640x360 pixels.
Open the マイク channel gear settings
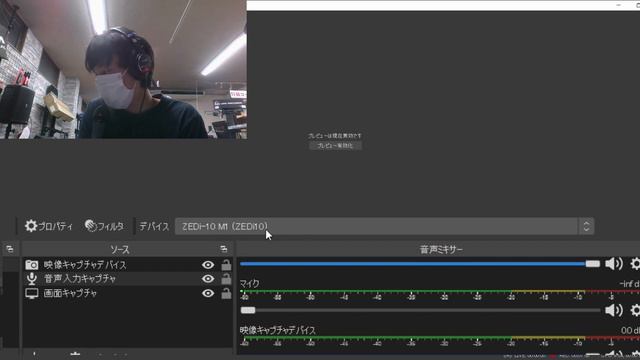pos(635,310)
